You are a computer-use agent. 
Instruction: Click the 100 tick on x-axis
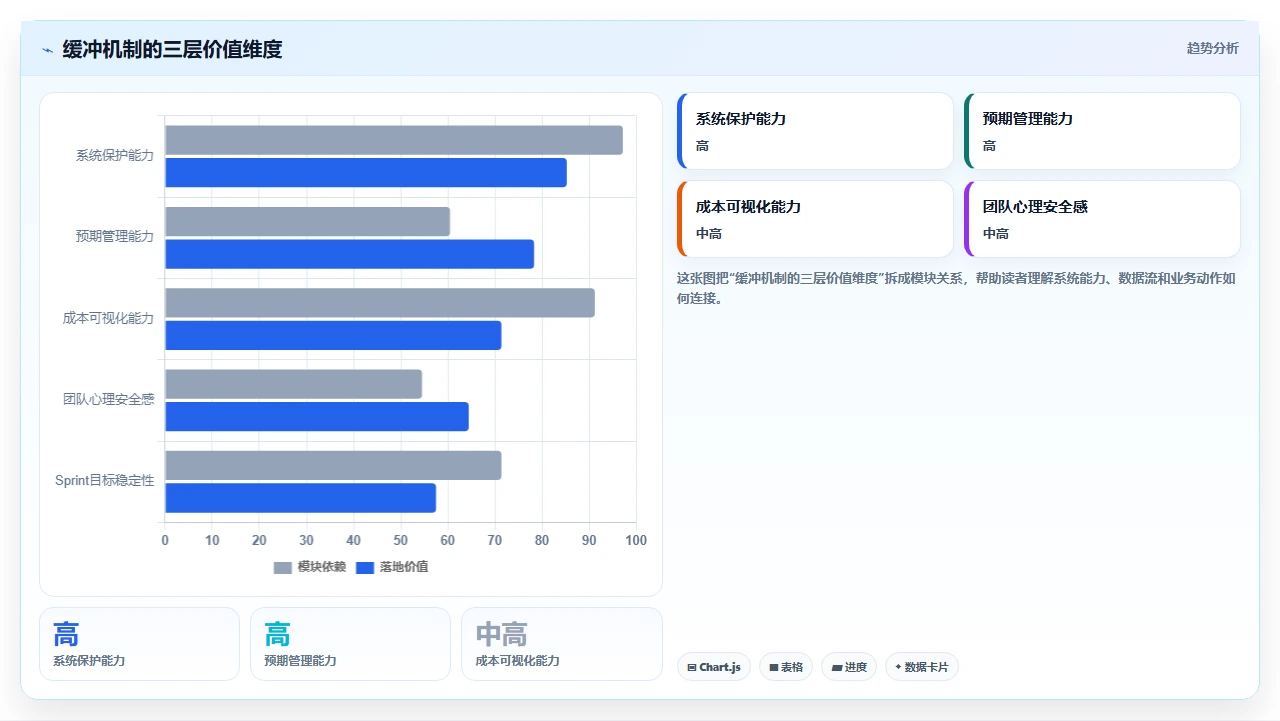point(636,540)
